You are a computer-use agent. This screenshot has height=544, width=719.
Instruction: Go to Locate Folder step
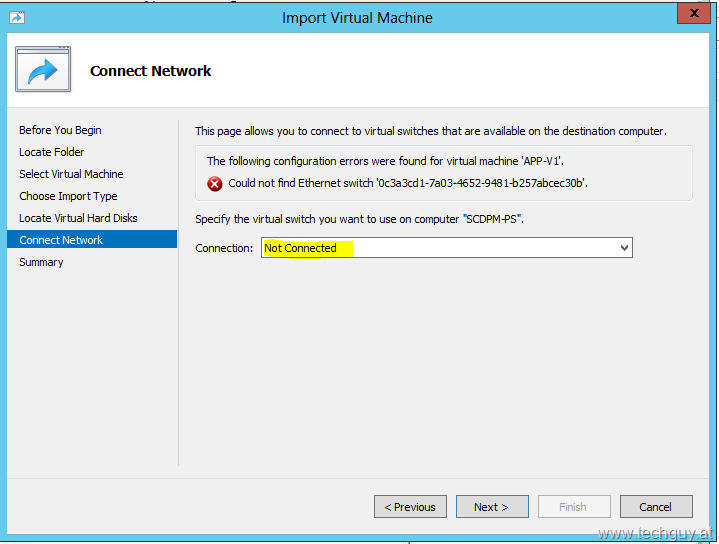click(x=52, y=152)
